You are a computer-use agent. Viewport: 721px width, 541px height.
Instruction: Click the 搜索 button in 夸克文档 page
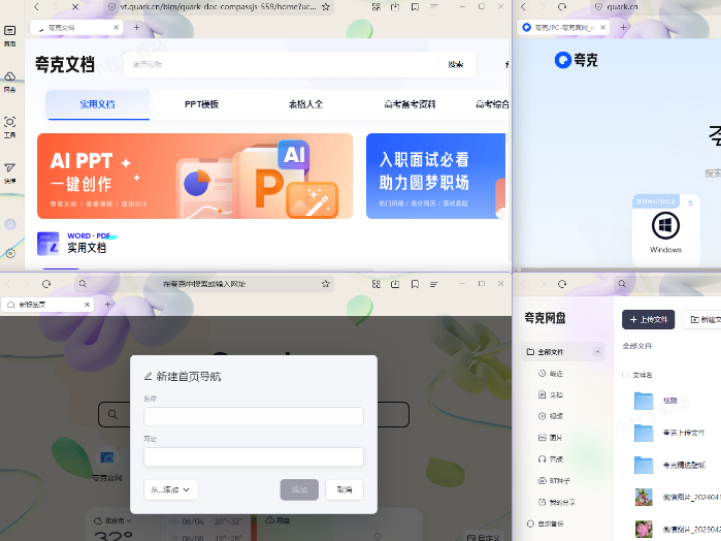click(456, 64)
